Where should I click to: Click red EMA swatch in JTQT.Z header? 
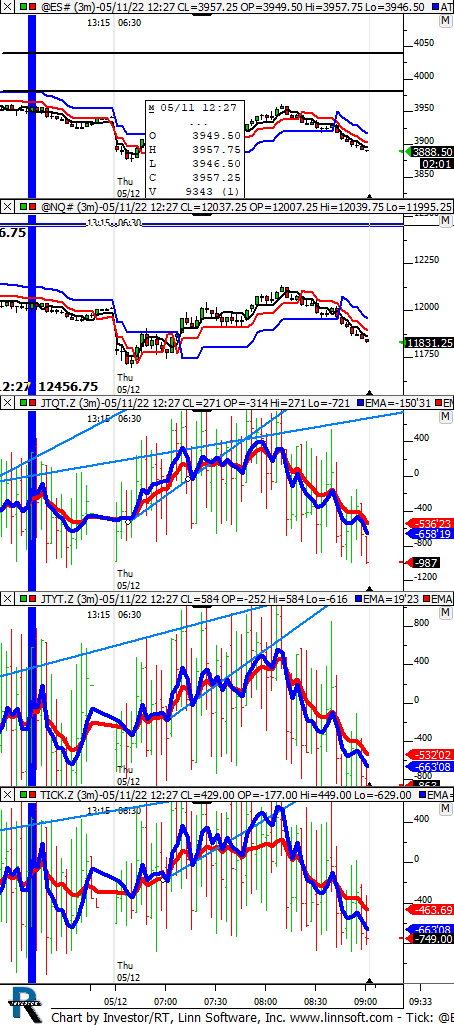[438, 403]
